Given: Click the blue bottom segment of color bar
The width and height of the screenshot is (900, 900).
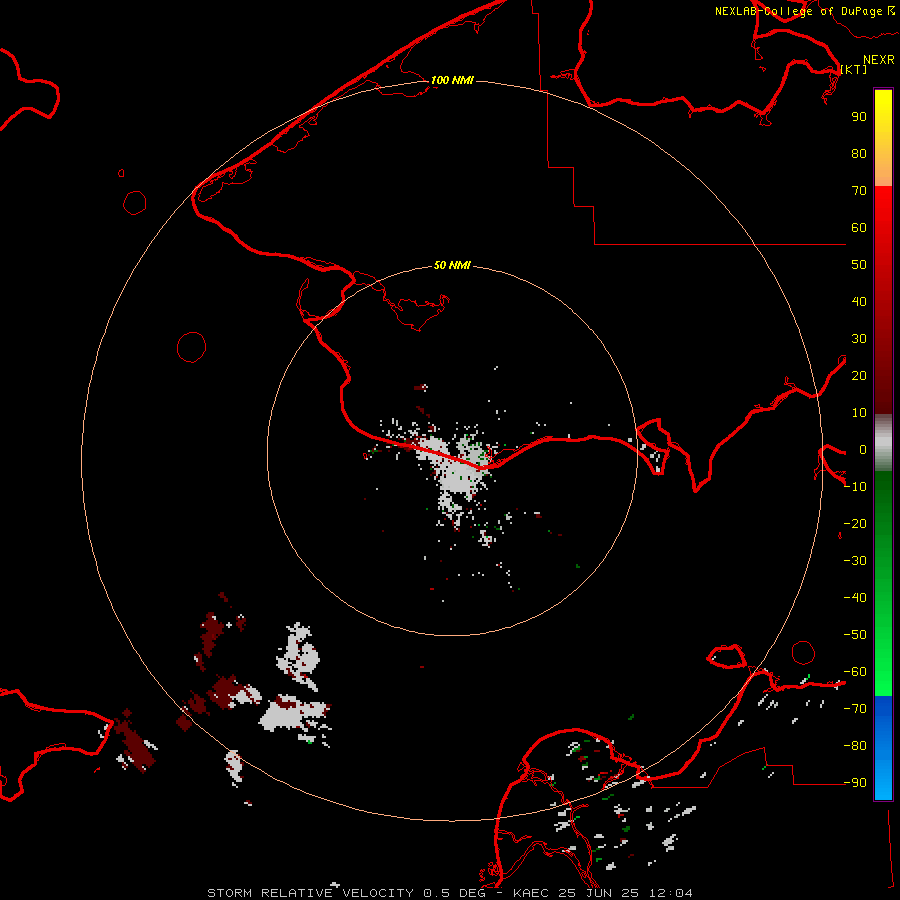Looking at the screenshot, I should pos(883,748).
